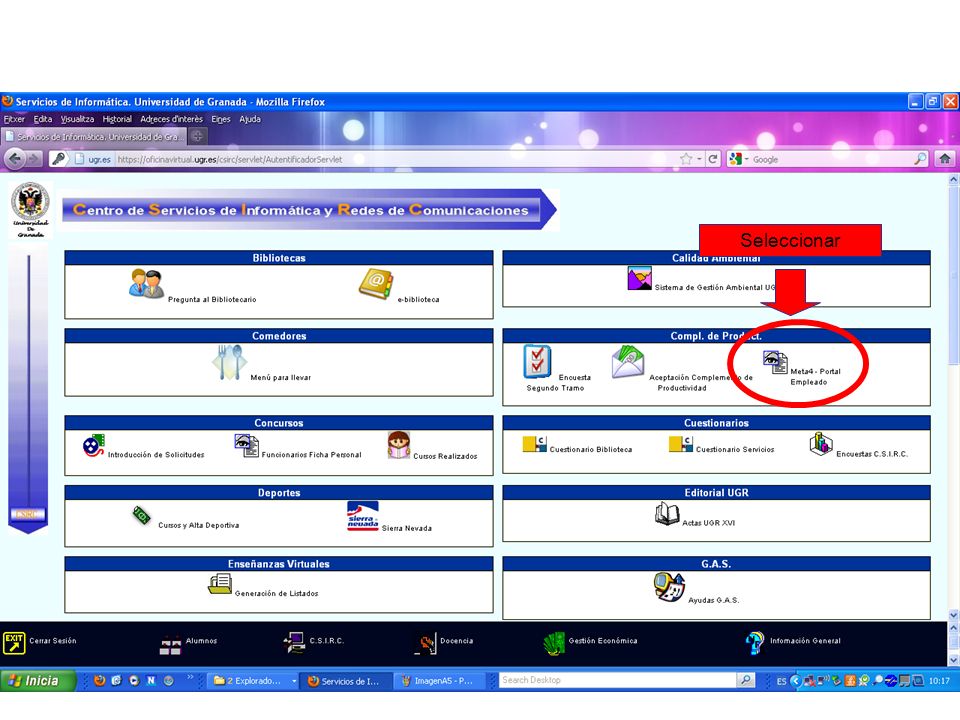
Task: Click Sierra Nevada link text
Action: coord(407,528)
